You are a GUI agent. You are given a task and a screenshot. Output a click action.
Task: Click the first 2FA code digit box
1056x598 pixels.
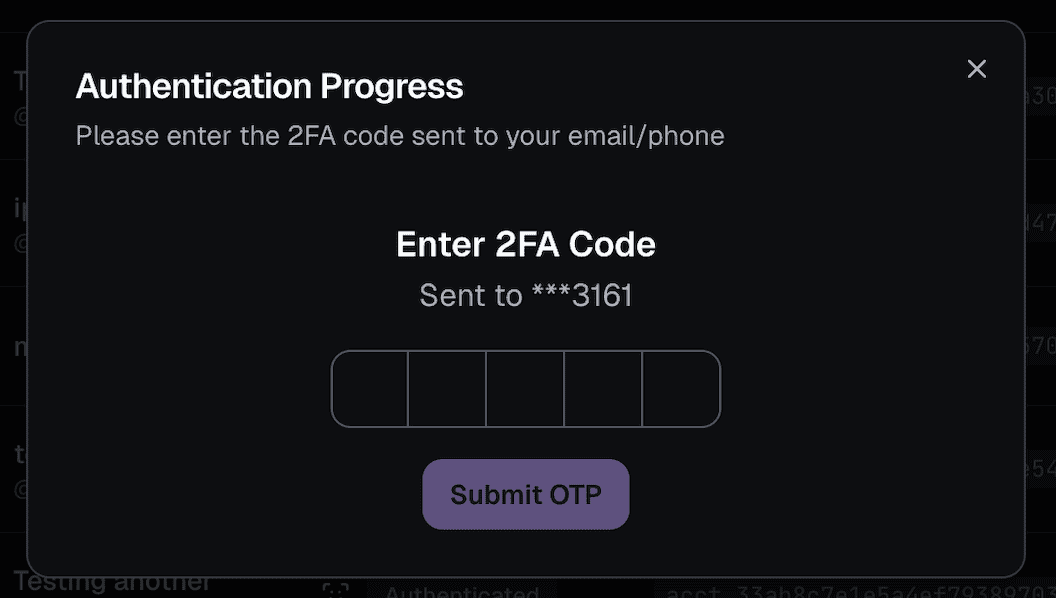[369, 389]
